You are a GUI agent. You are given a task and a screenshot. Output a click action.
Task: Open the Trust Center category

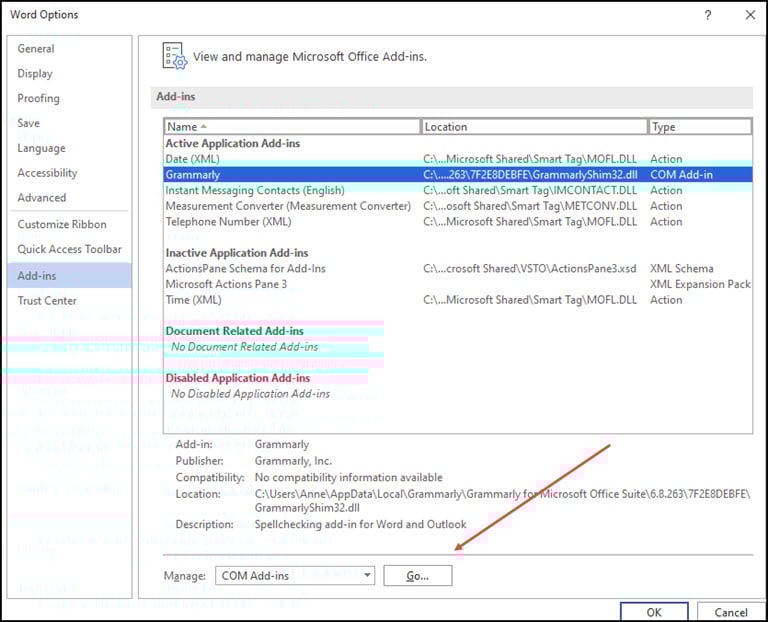tap(47, 301)
